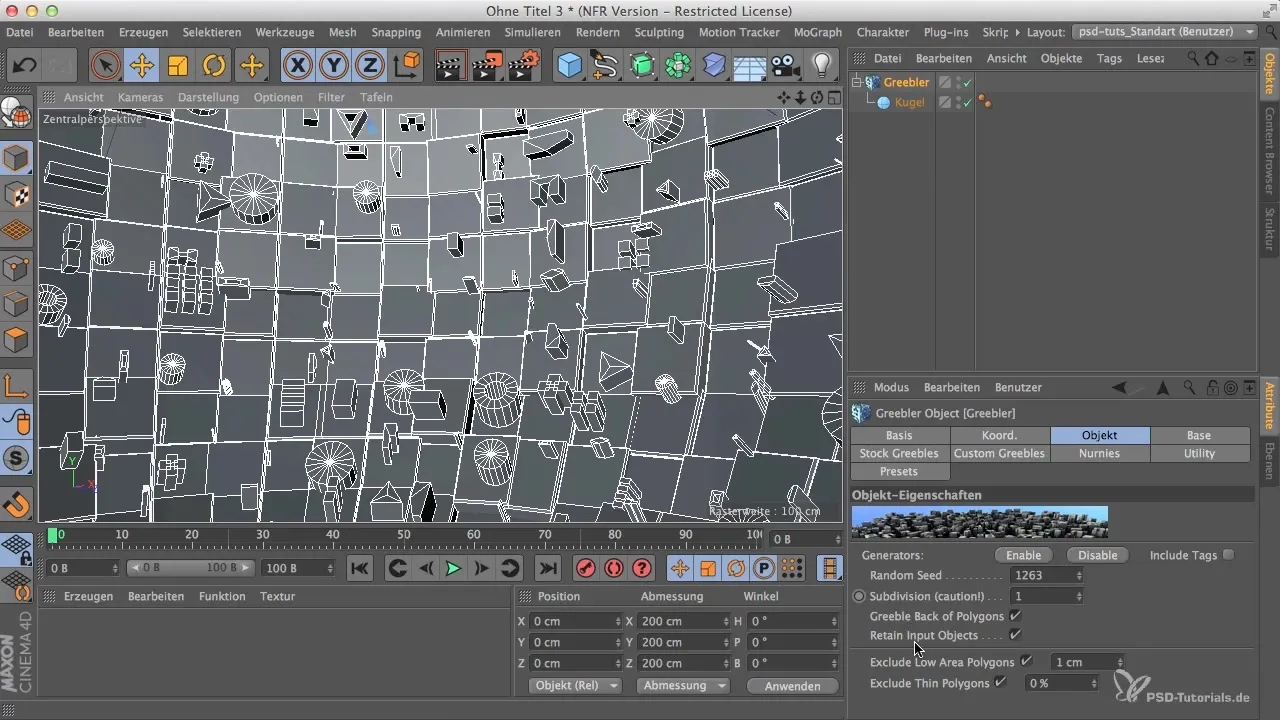Open Content Browser side tab

1270,149
